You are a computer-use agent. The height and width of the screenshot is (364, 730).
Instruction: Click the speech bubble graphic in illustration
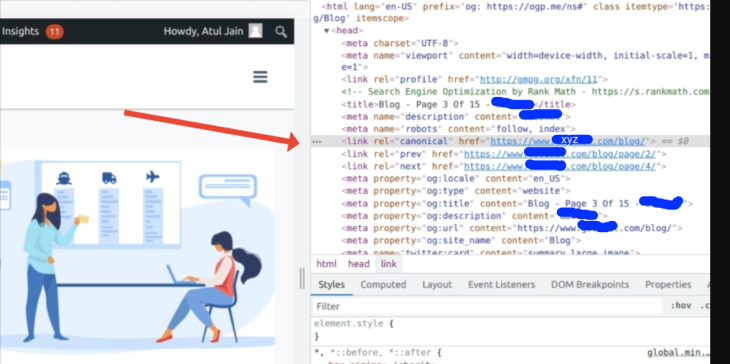228,190
